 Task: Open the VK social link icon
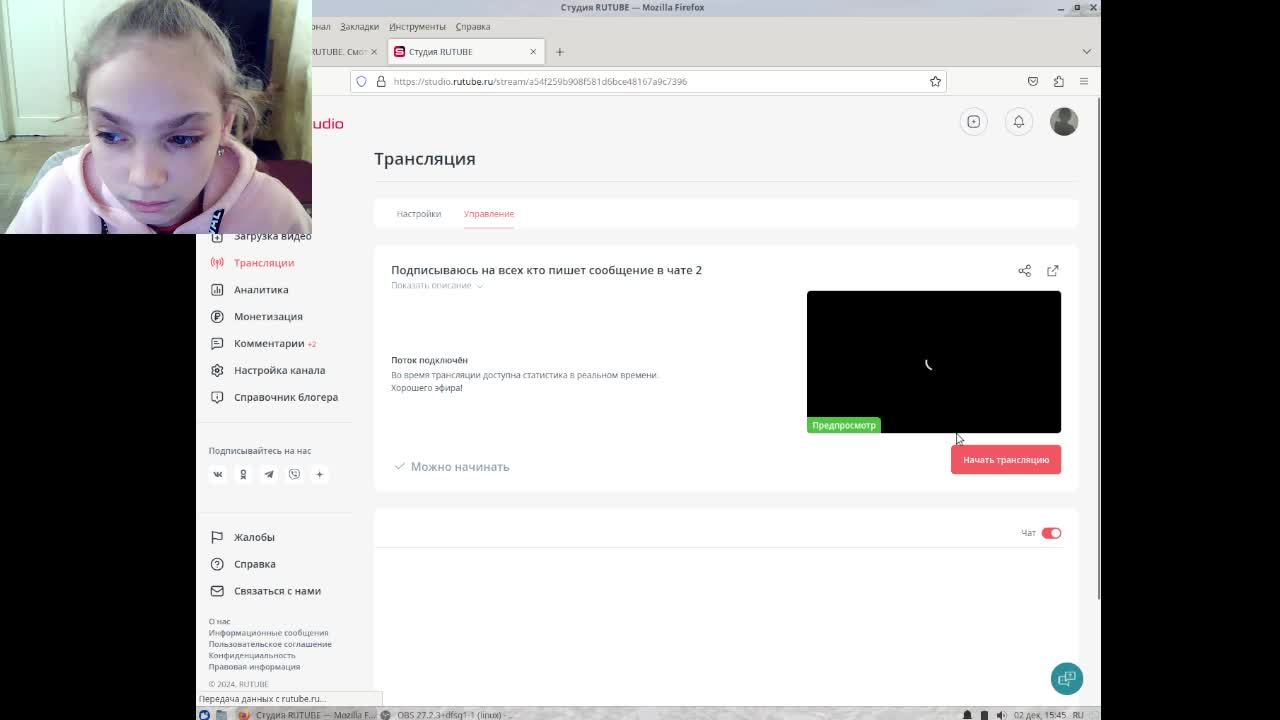click(217, 474)
